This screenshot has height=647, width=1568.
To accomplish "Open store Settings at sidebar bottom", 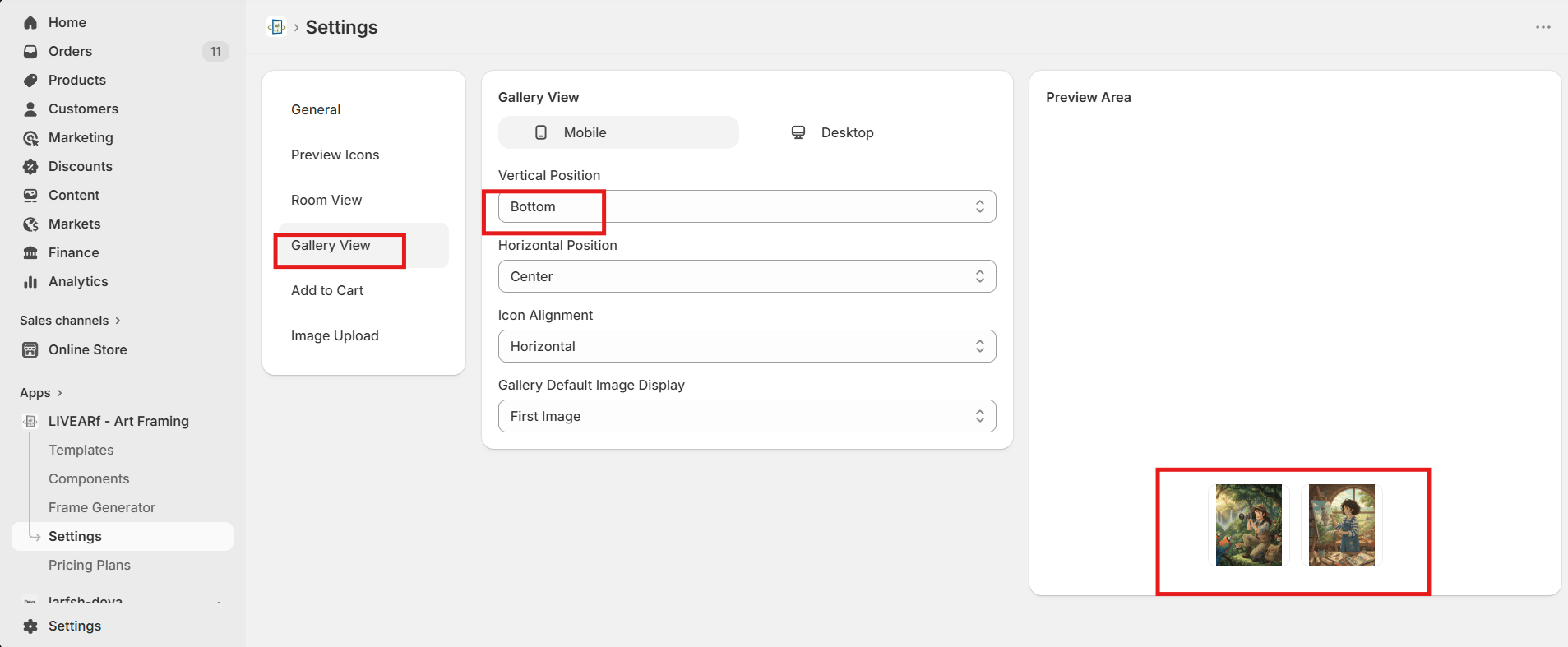I will 123,626.
